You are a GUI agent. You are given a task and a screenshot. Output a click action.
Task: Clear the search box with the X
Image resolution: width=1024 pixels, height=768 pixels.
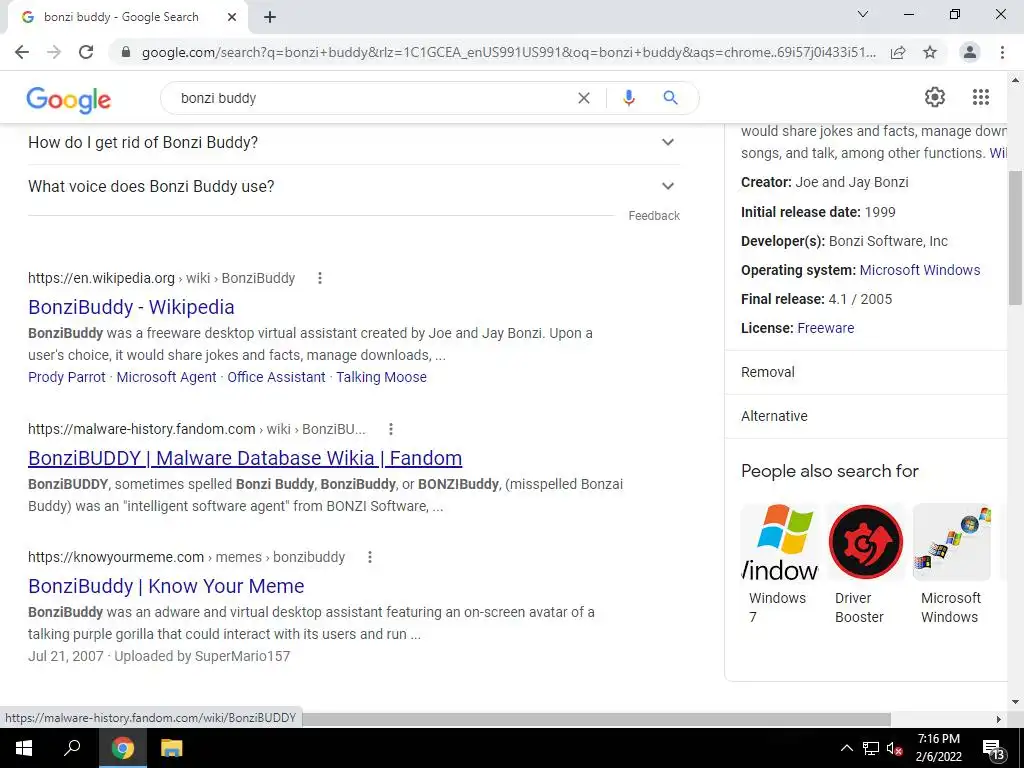(584, 98)
